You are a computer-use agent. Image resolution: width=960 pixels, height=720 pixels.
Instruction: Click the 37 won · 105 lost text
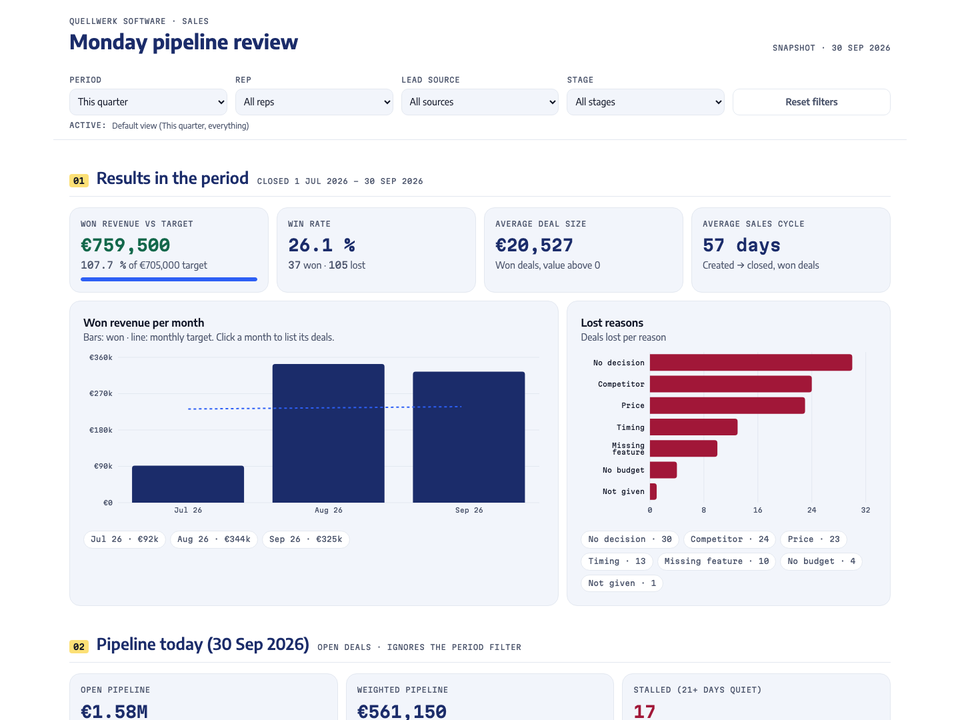tap(326, 265)
